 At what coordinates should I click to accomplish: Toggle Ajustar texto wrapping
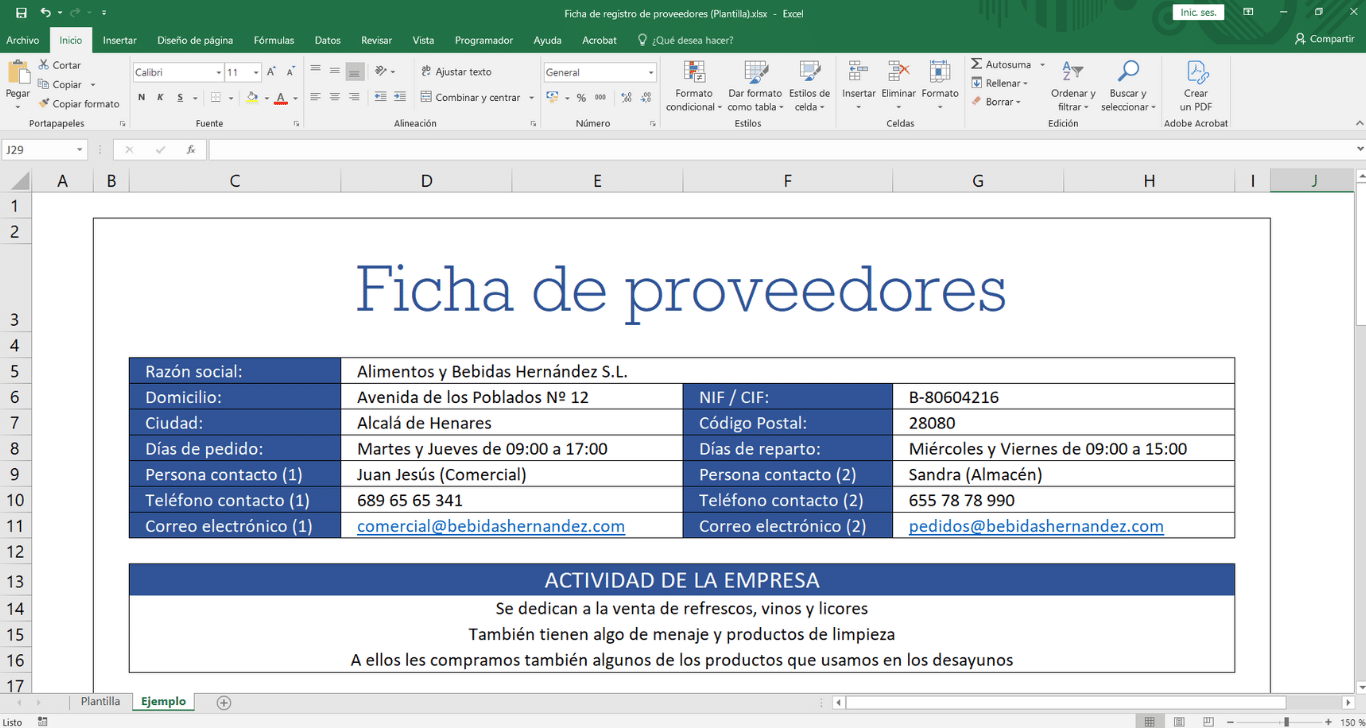tap(456, 72)
